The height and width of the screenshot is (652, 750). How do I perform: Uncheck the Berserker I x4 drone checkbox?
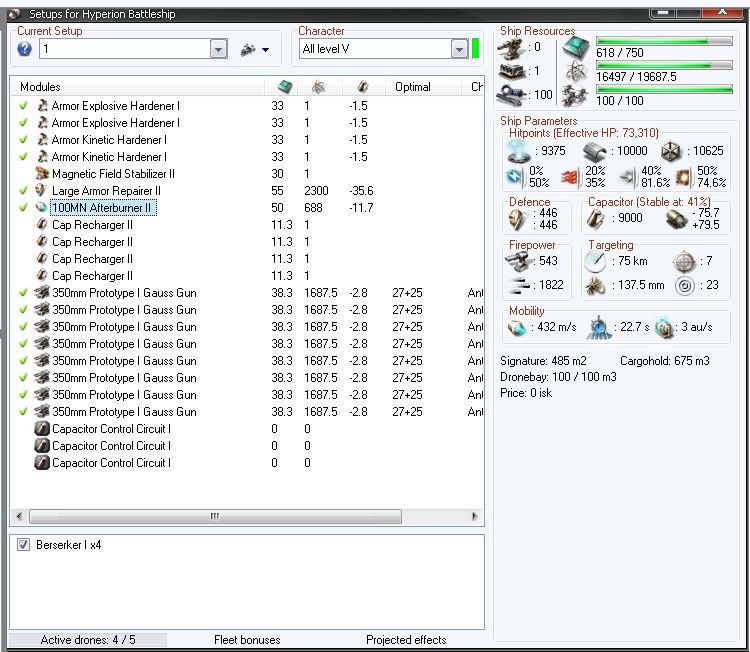click(x=23, y=544)
